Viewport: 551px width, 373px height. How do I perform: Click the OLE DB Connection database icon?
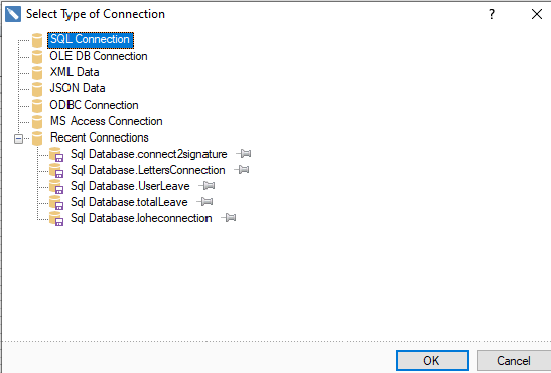tap(37, 57)
